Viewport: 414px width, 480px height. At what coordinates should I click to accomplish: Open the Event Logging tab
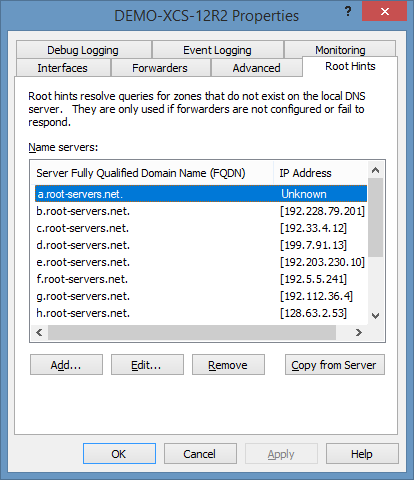pyautogui.click(x=217, y=50)
